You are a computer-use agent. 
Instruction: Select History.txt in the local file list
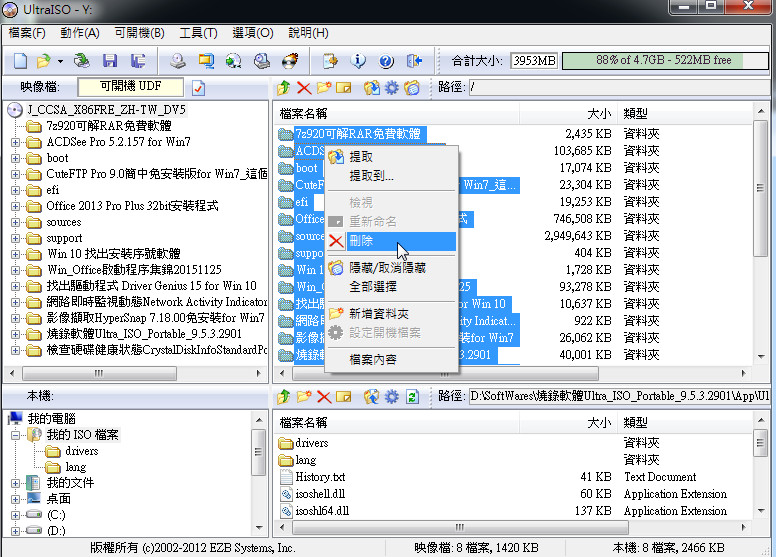[x=320, y=477]
